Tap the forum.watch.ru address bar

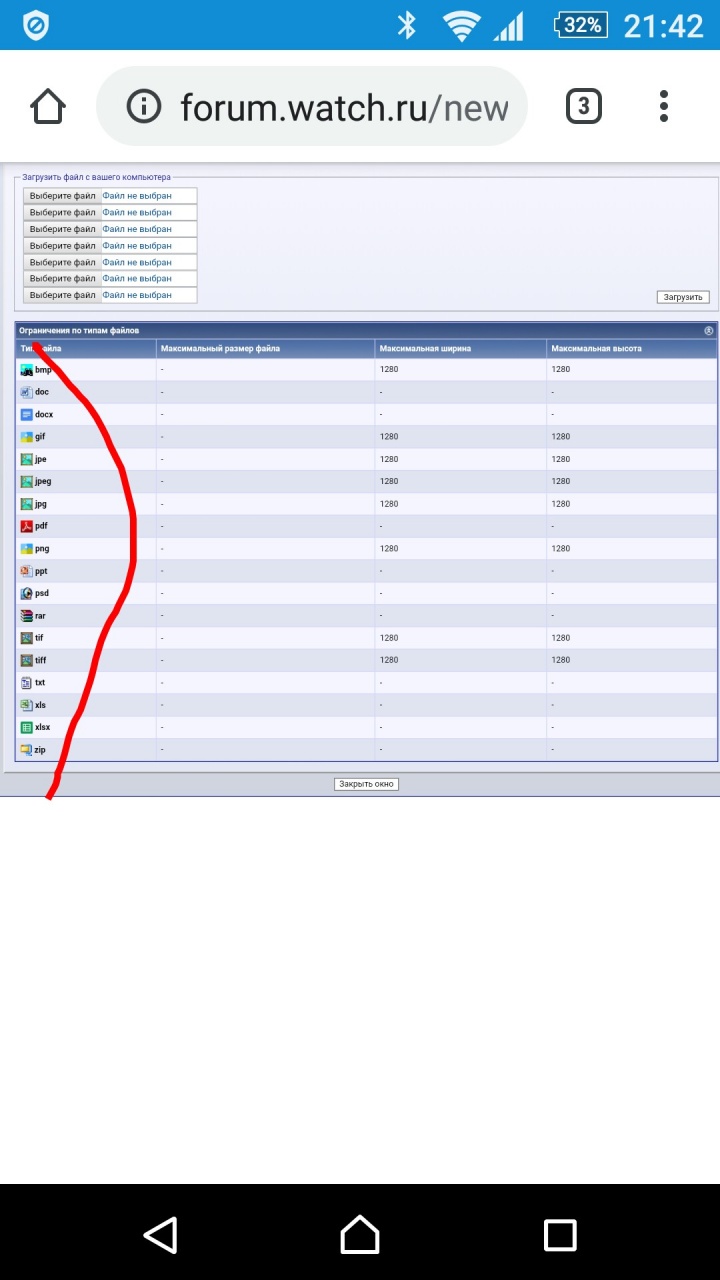[x=340, y=106]
